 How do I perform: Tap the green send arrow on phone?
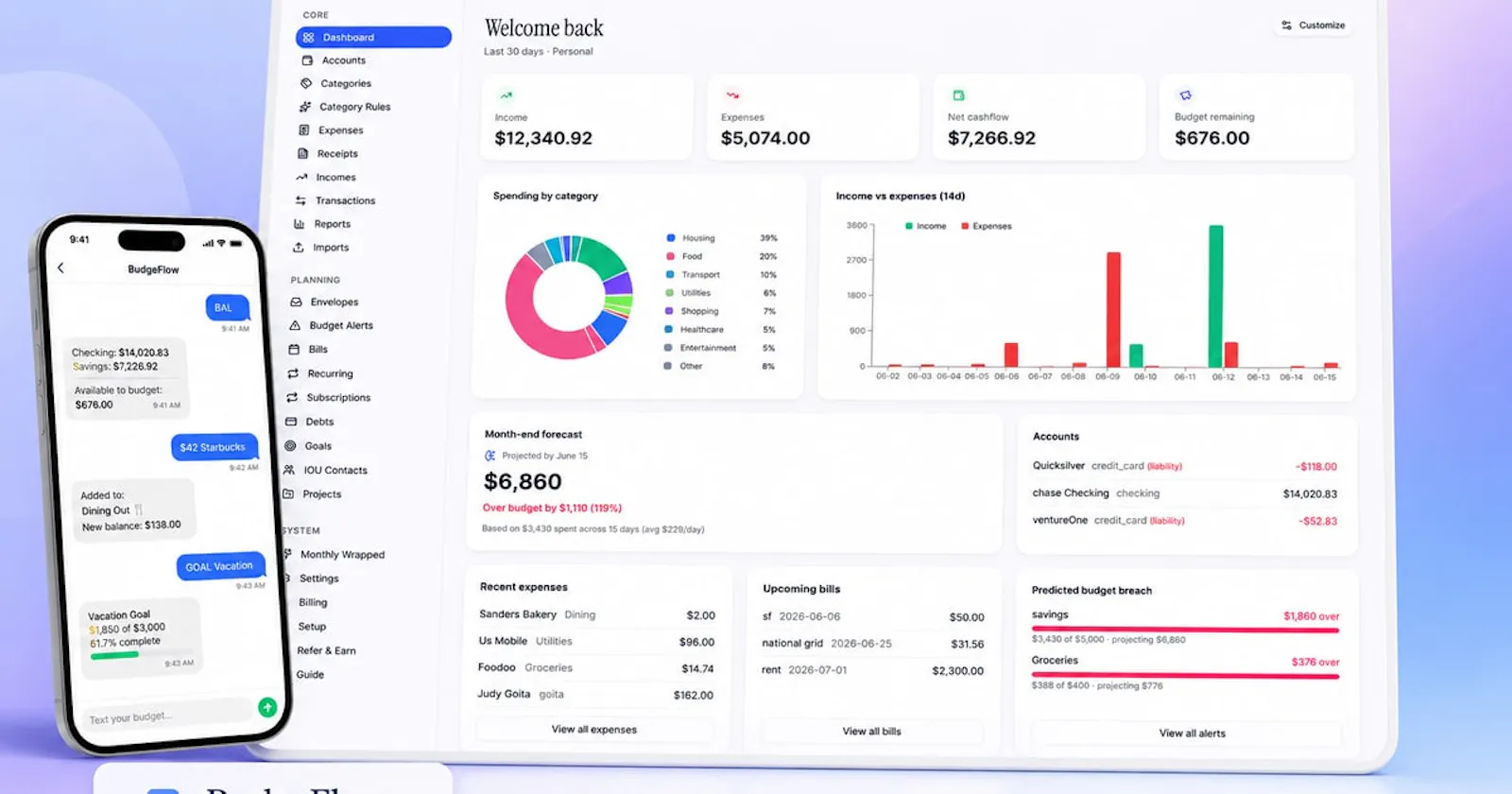(x=267, y=707)
